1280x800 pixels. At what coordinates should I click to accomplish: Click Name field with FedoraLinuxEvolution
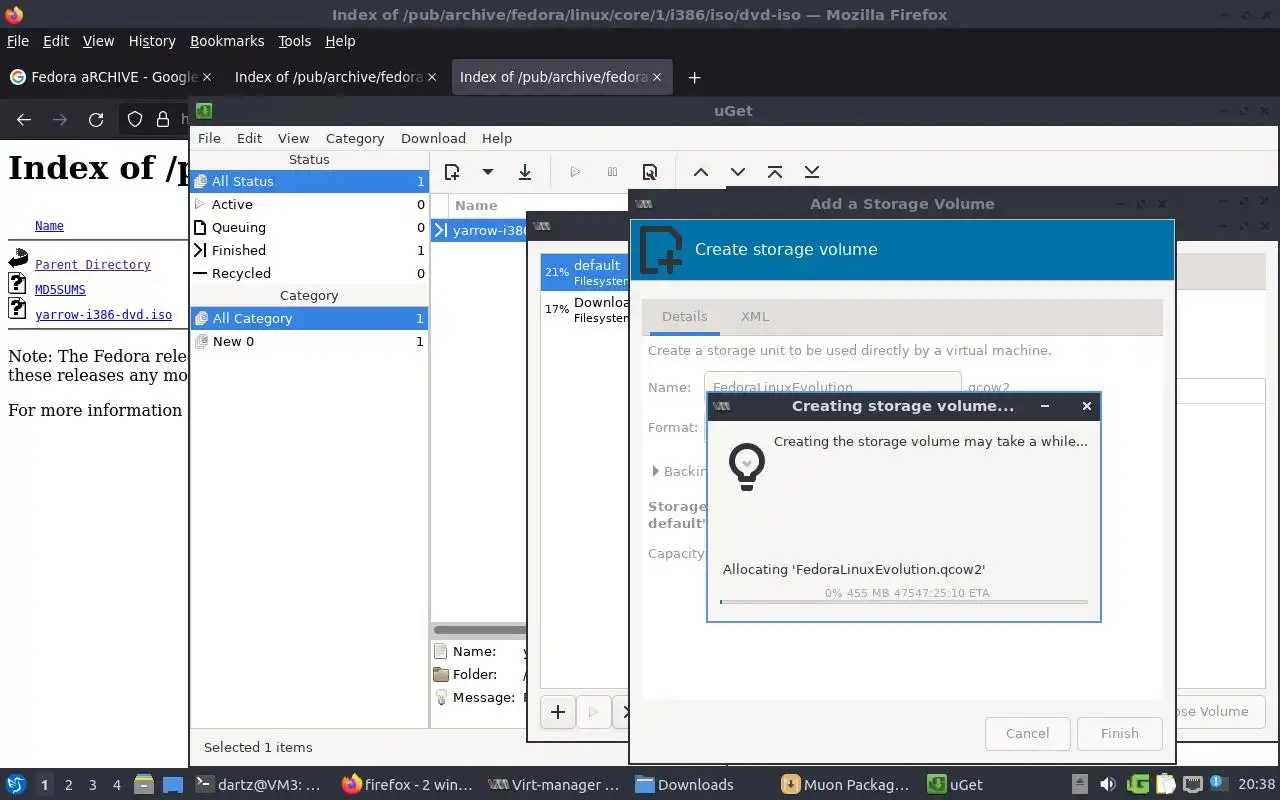(x=832, y=387)
